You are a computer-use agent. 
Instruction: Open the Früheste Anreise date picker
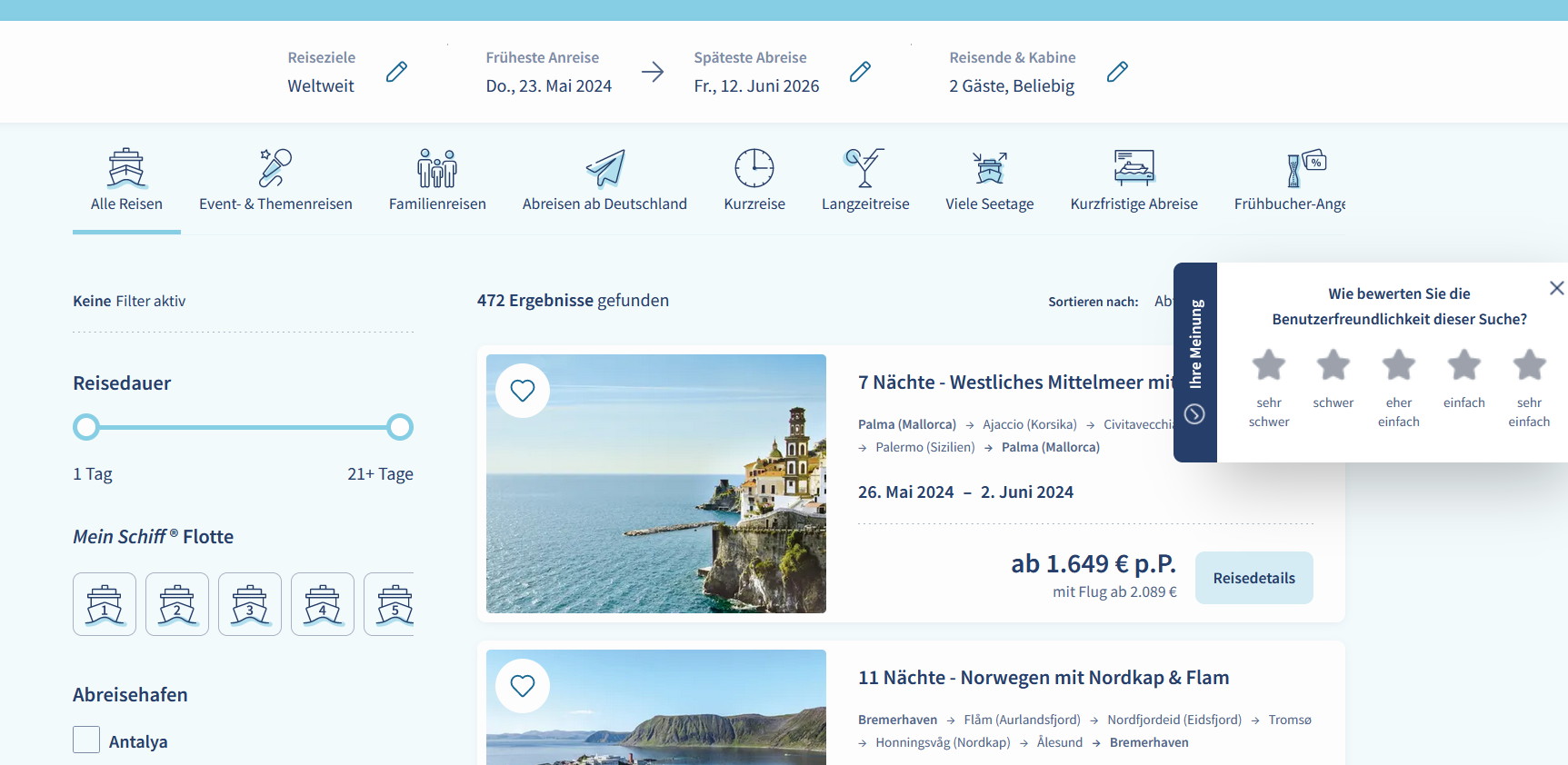tap(548, 85)
